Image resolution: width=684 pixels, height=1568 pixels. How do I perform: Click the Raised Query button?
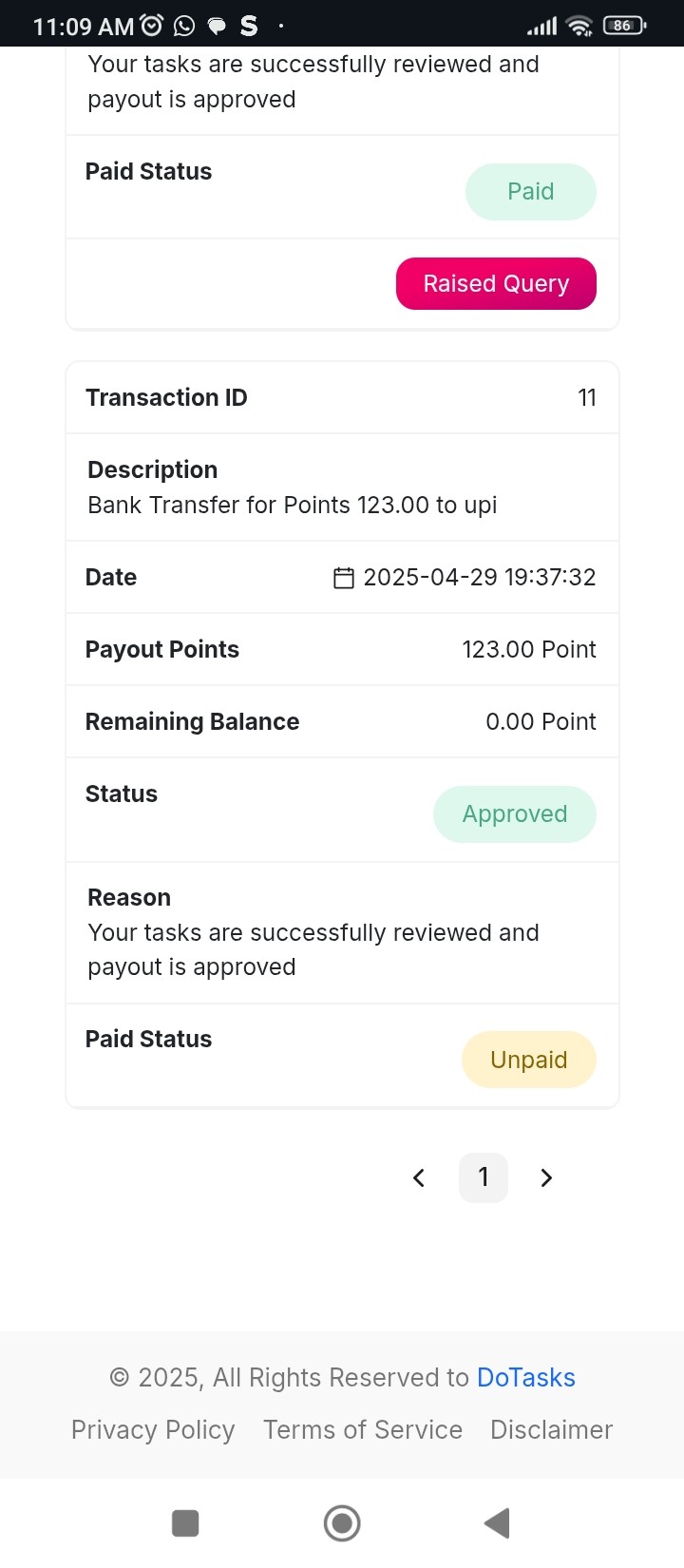(496, 283)
